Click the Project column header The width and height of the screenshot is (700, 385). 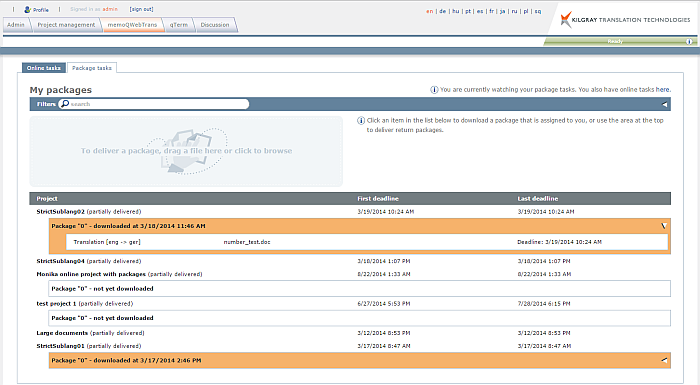[47, 199]
